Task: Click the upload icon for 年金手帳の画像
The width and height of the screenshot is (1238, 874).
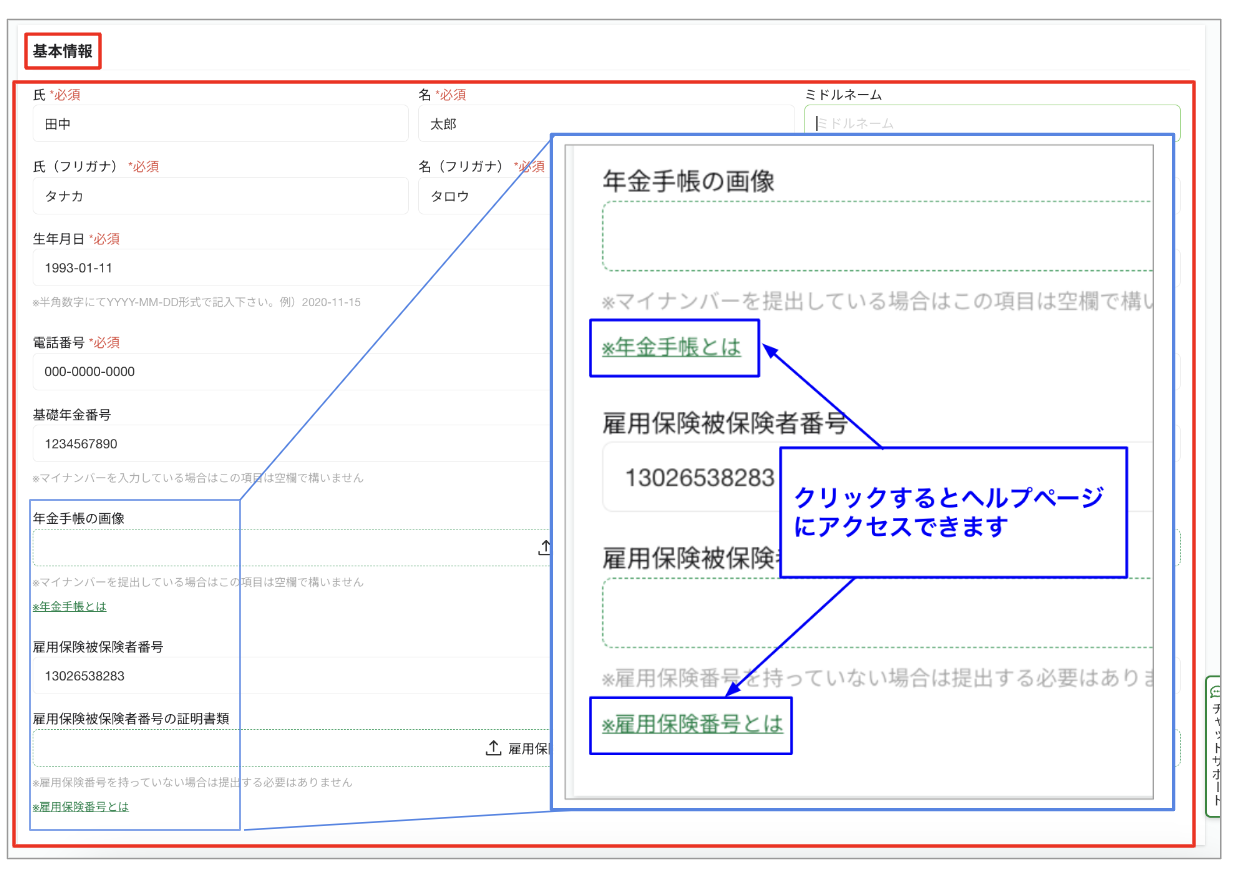Action: tap(545, 548)
